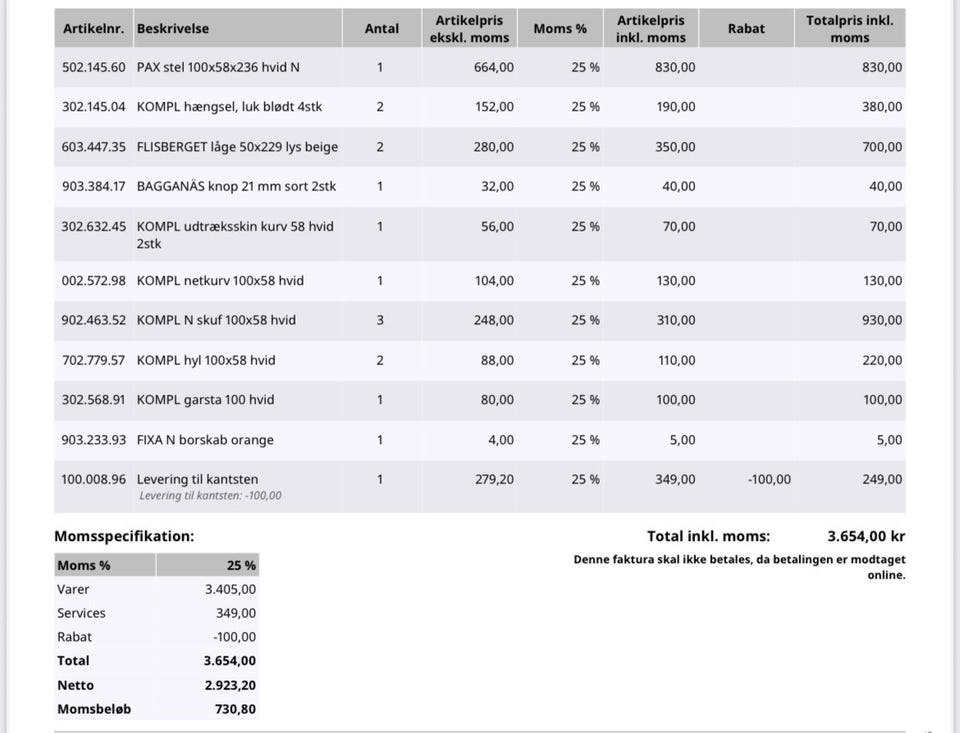Select the BAGGANÄS knop 21 mm text
This screenshot has width=960, height=733.
236,187
